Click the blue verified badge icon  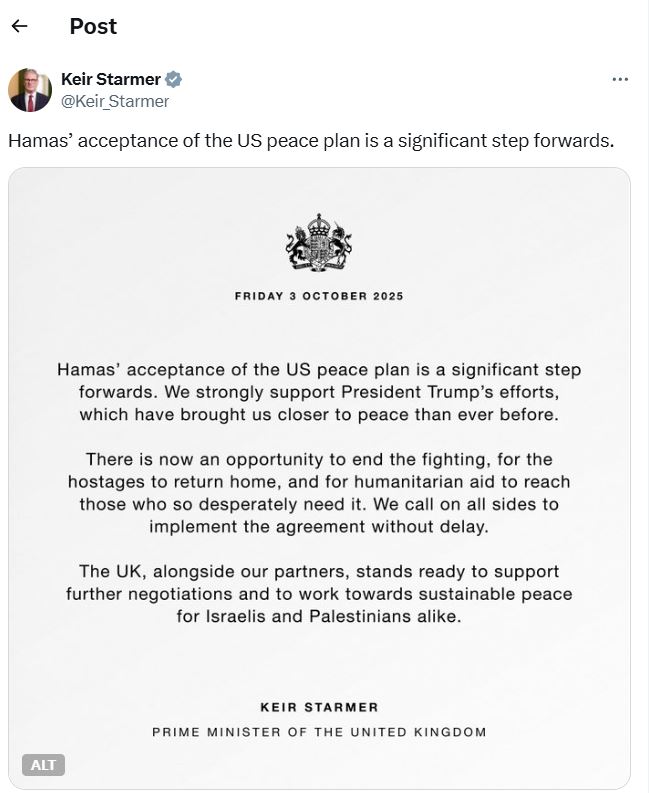[x=173, y=79]
